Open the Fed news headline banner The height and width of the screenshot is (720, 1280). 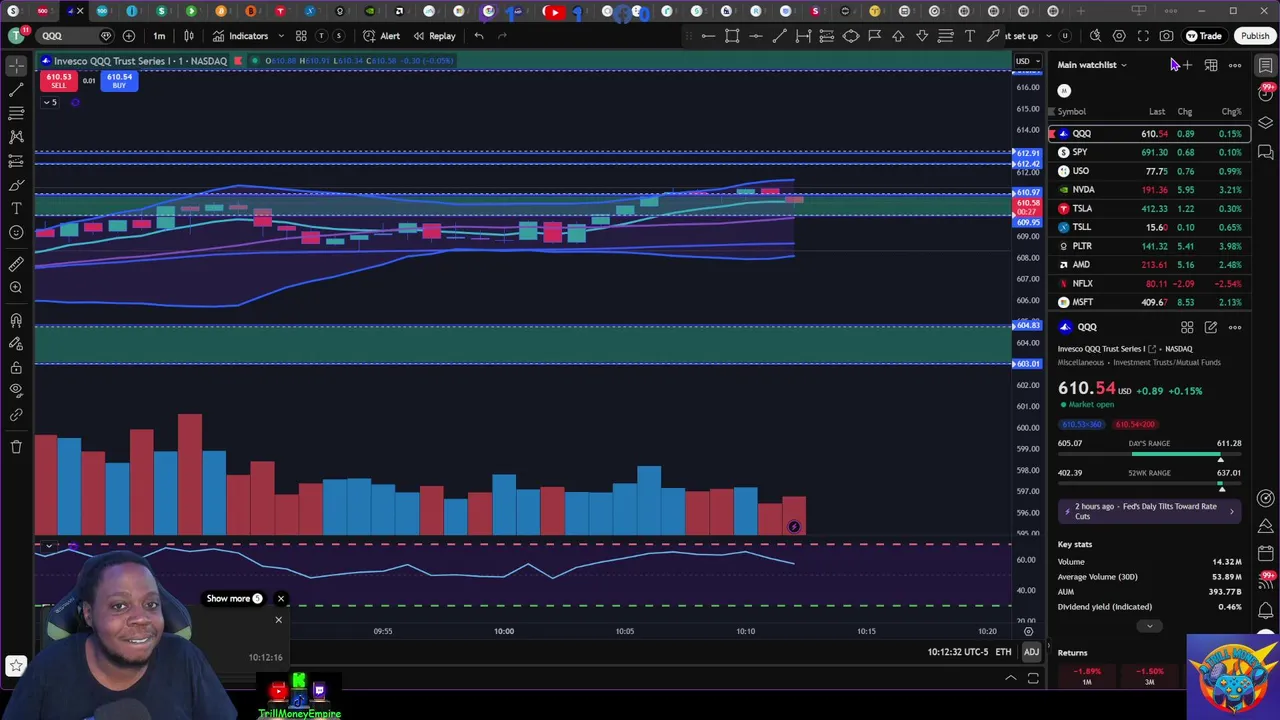[1149, 511]
